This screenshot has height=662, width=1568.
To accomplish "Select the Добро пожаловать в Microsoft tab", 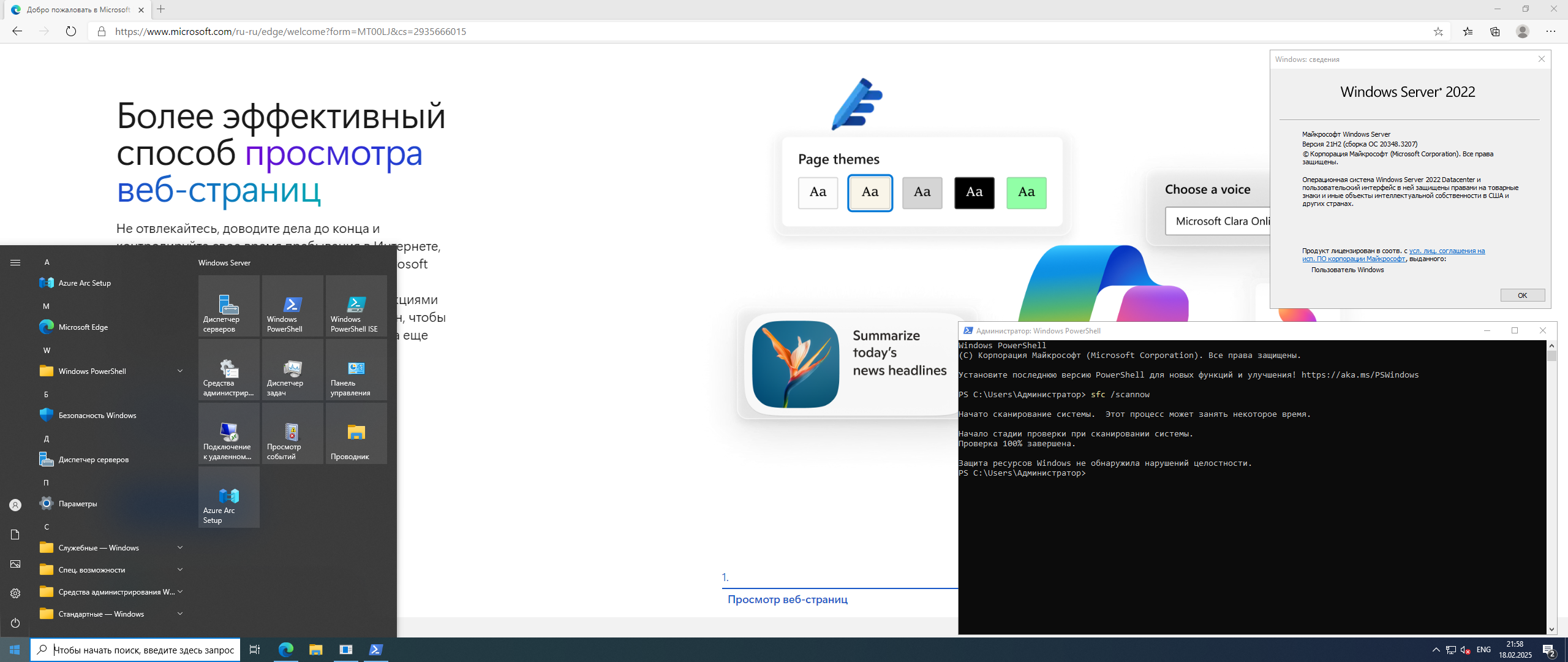I will (77, 10).
